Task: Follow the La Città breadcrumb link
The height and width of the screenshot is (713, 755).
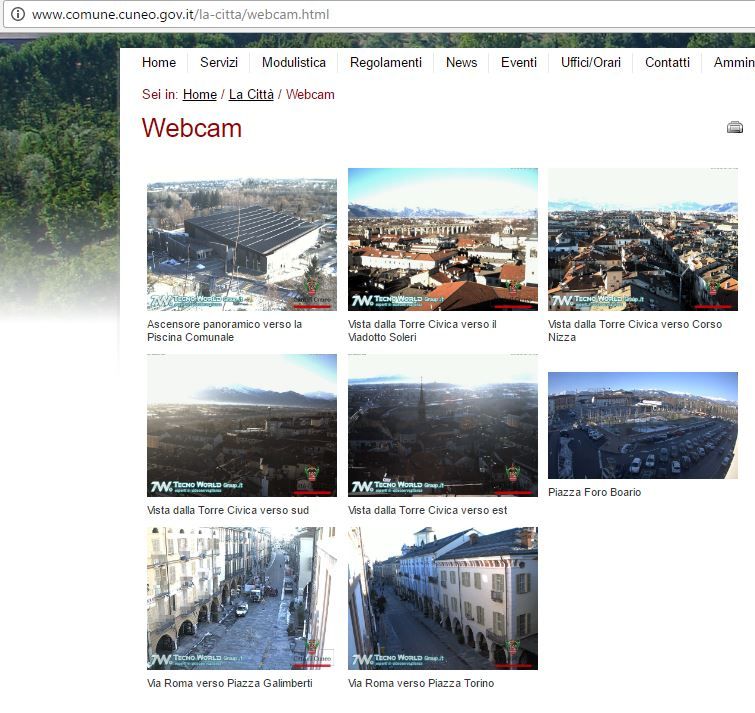Action: [x=251, y=95]
